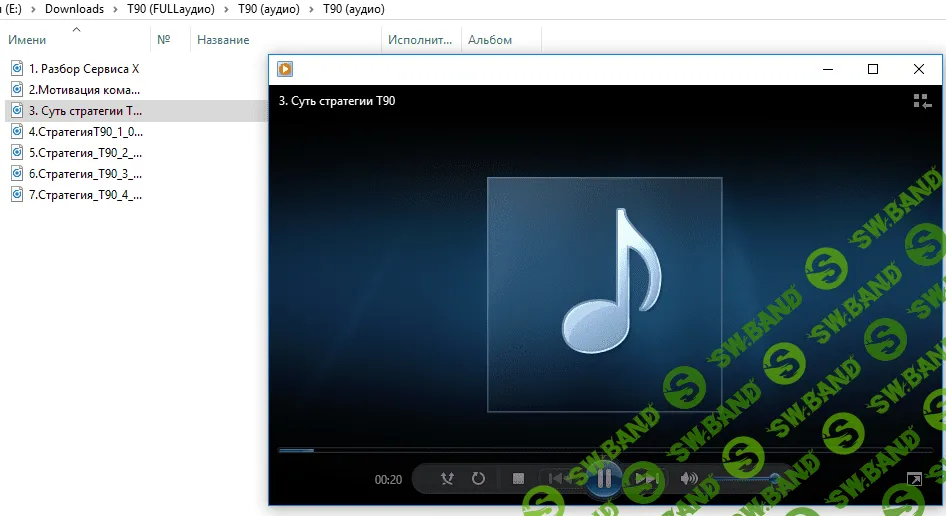Go to T90 (FULLаудио) breadcrumb folder

click(x=170, y=9)
